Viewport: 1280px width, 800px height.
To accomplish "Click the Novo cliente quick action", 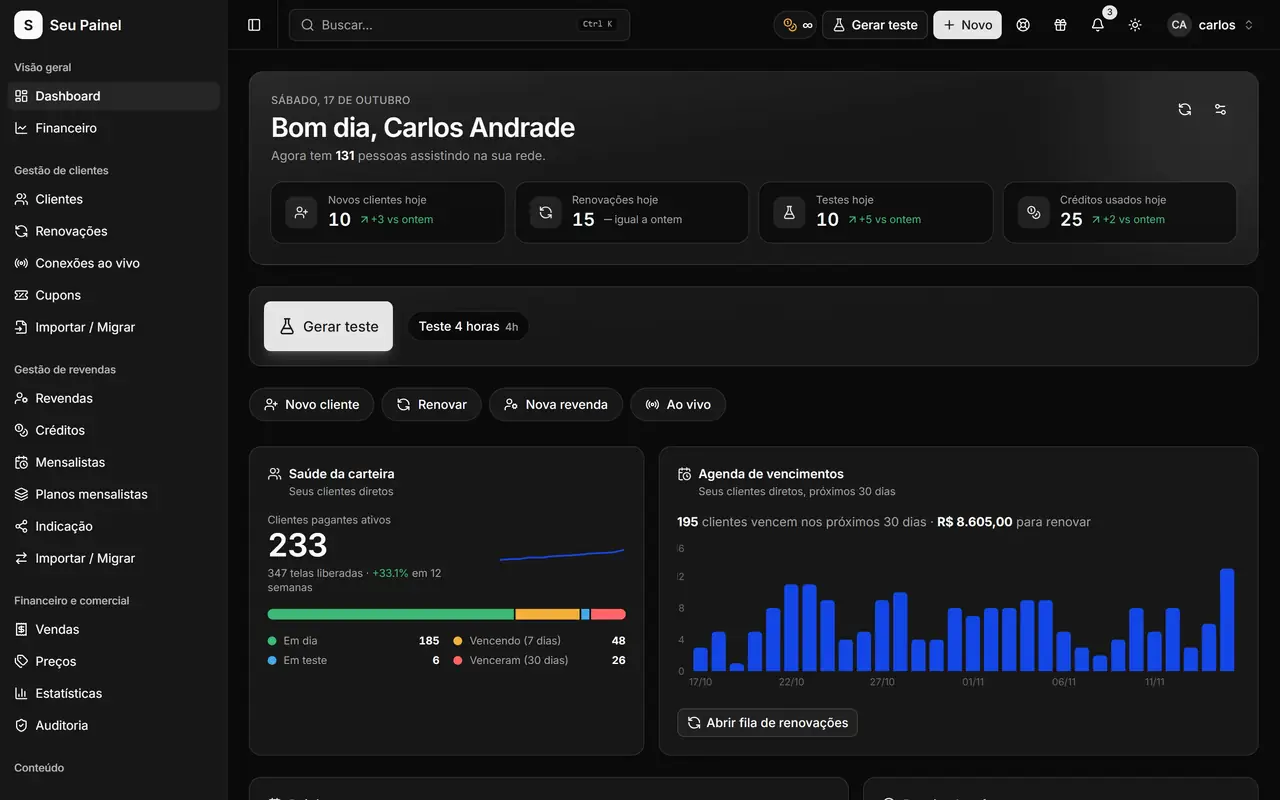I will [x=311, y=404].
